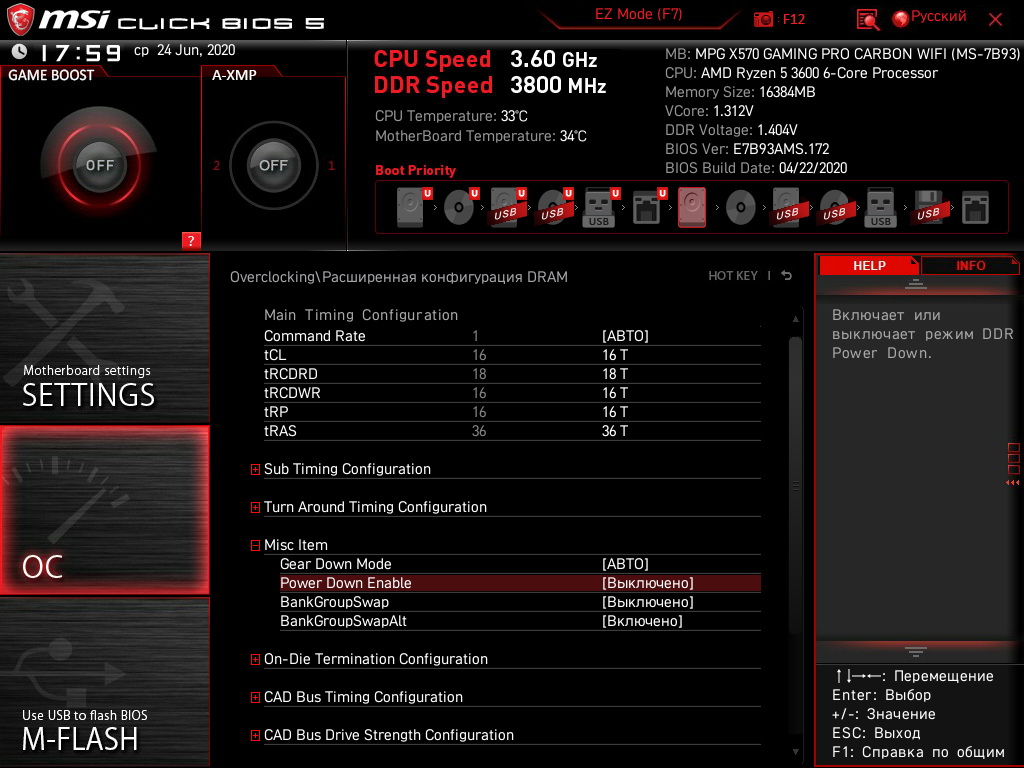
Task: Switch to EZ Mode (F7)
Action: [638, 14]
